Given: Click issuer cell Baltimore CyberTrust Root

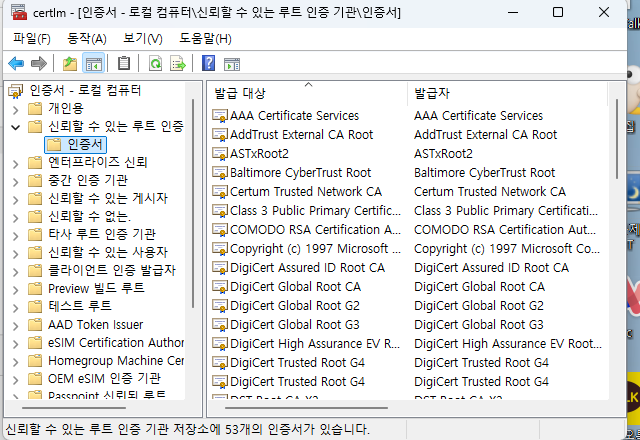Looking at the screenshot, I should [x=484, y=173].
